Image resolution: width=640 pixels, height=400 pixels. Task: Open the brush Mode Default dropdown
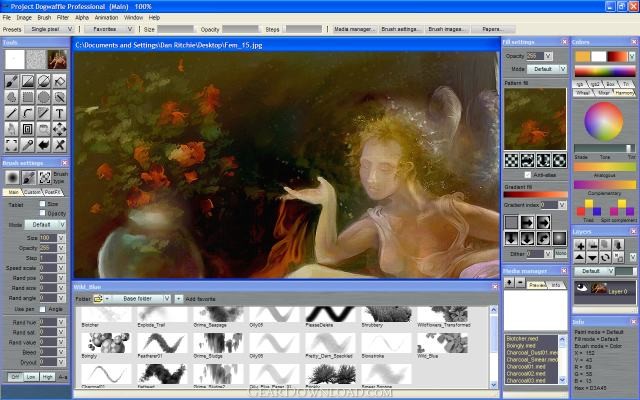tap(45, 224)
